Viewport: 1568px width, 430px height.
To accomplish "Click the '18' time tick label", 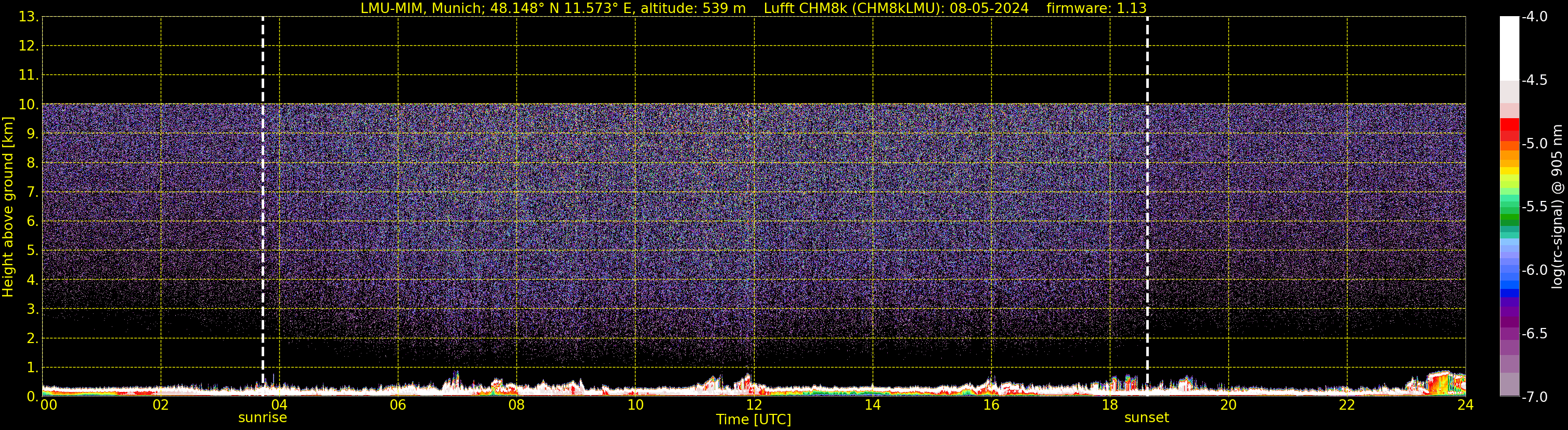I will click(1110, 405).
